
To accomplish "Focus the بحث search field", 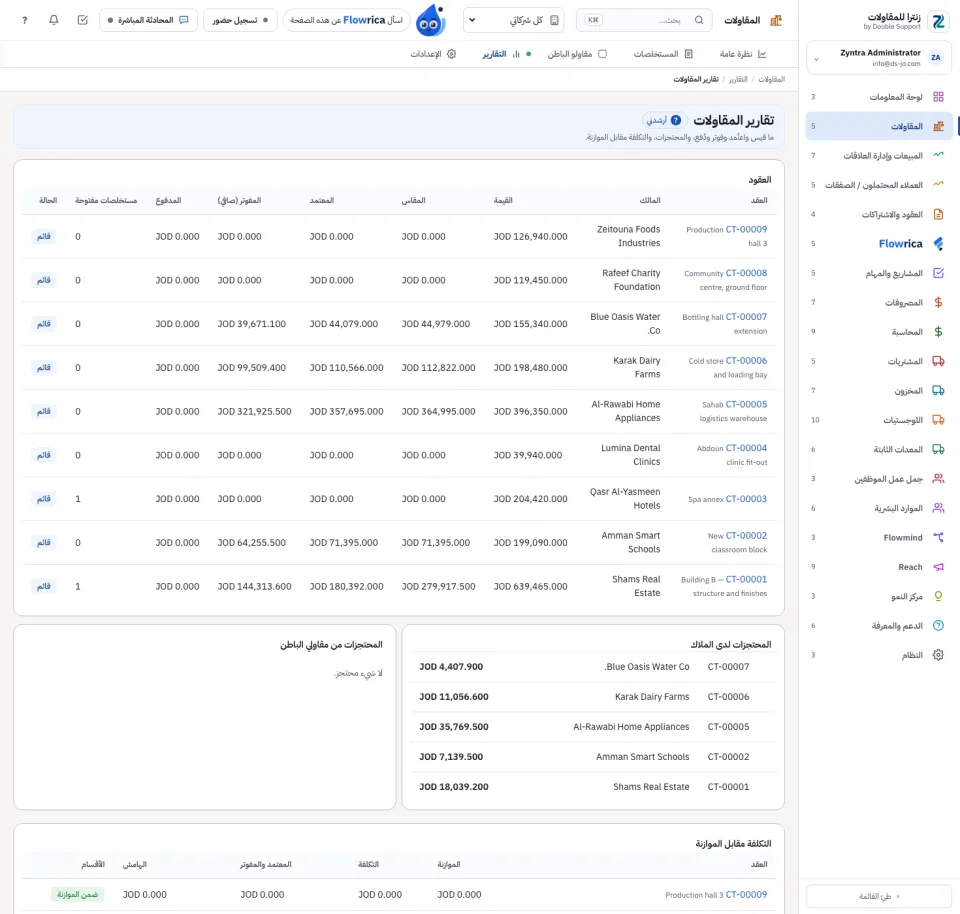I will pyautogui.click(x=645, y=20).
